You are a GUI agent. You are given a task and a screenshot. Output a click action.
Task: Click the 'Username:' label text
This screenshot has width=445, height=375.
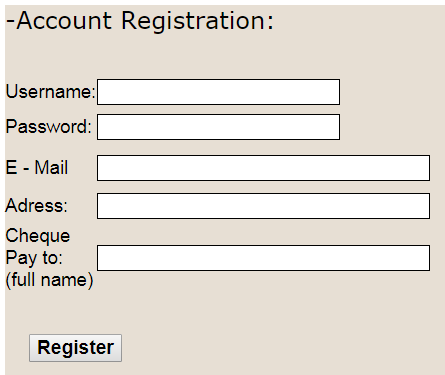(x=51, y=92)
